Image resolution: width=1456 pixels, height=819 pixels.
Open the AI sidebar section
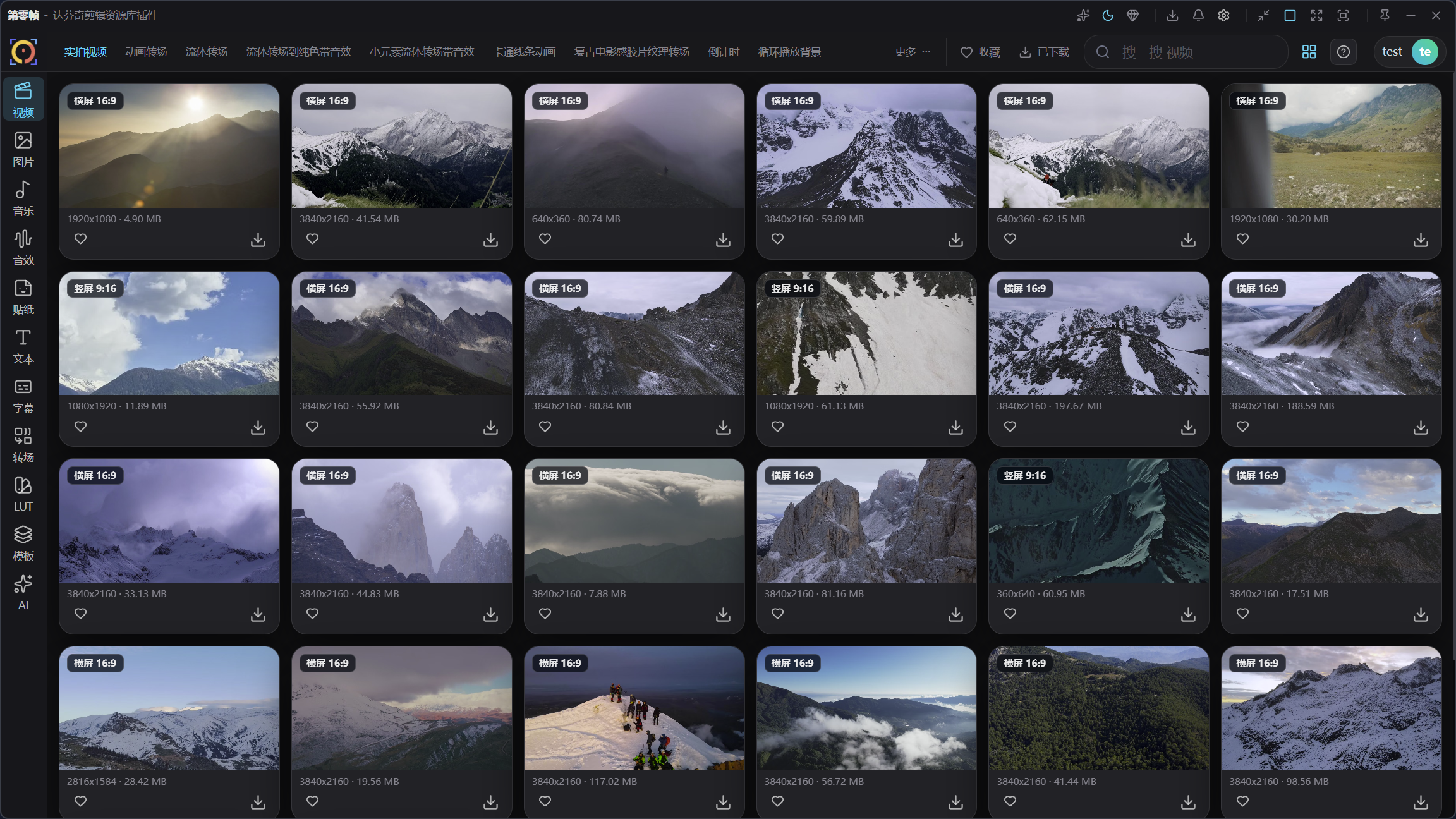click(x=23, y=592)
